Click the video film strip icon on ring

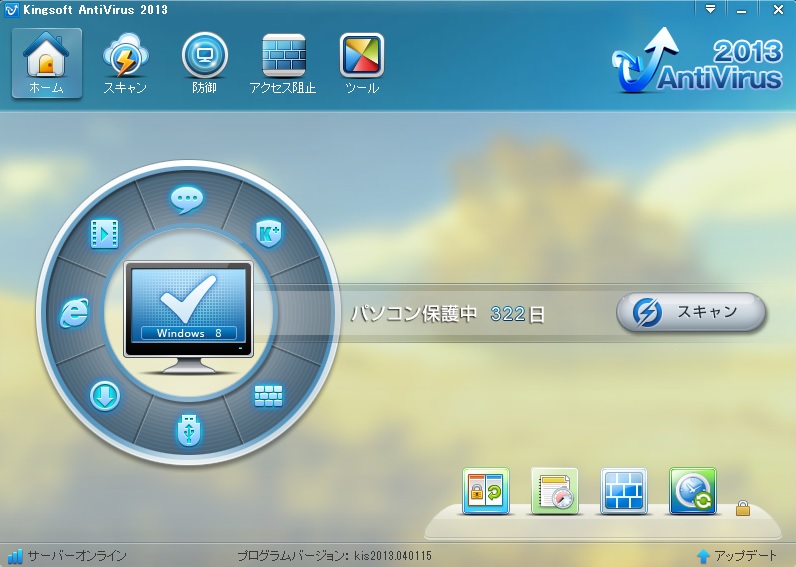104,234
